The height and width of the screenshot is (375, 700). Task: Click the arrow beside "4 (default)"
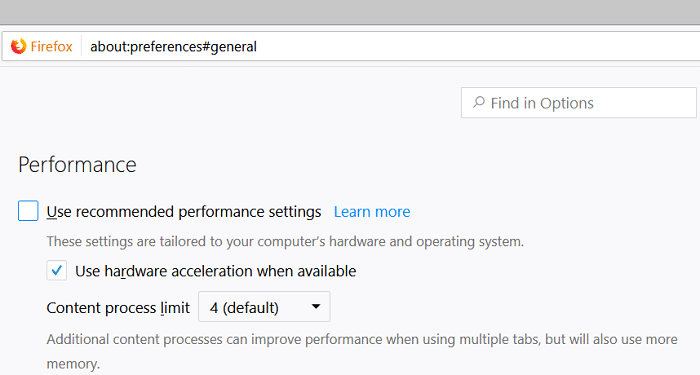[316, 307]
